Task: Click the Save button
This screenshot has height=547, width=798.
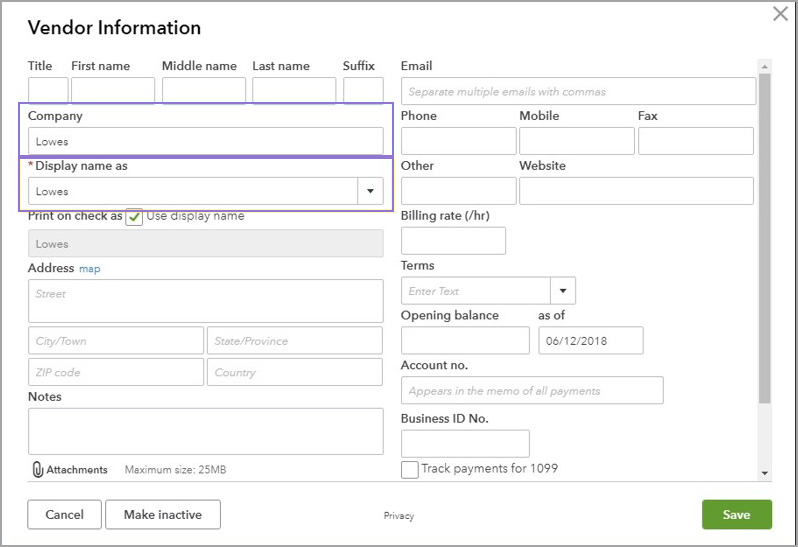Action: tap(736, 514)
